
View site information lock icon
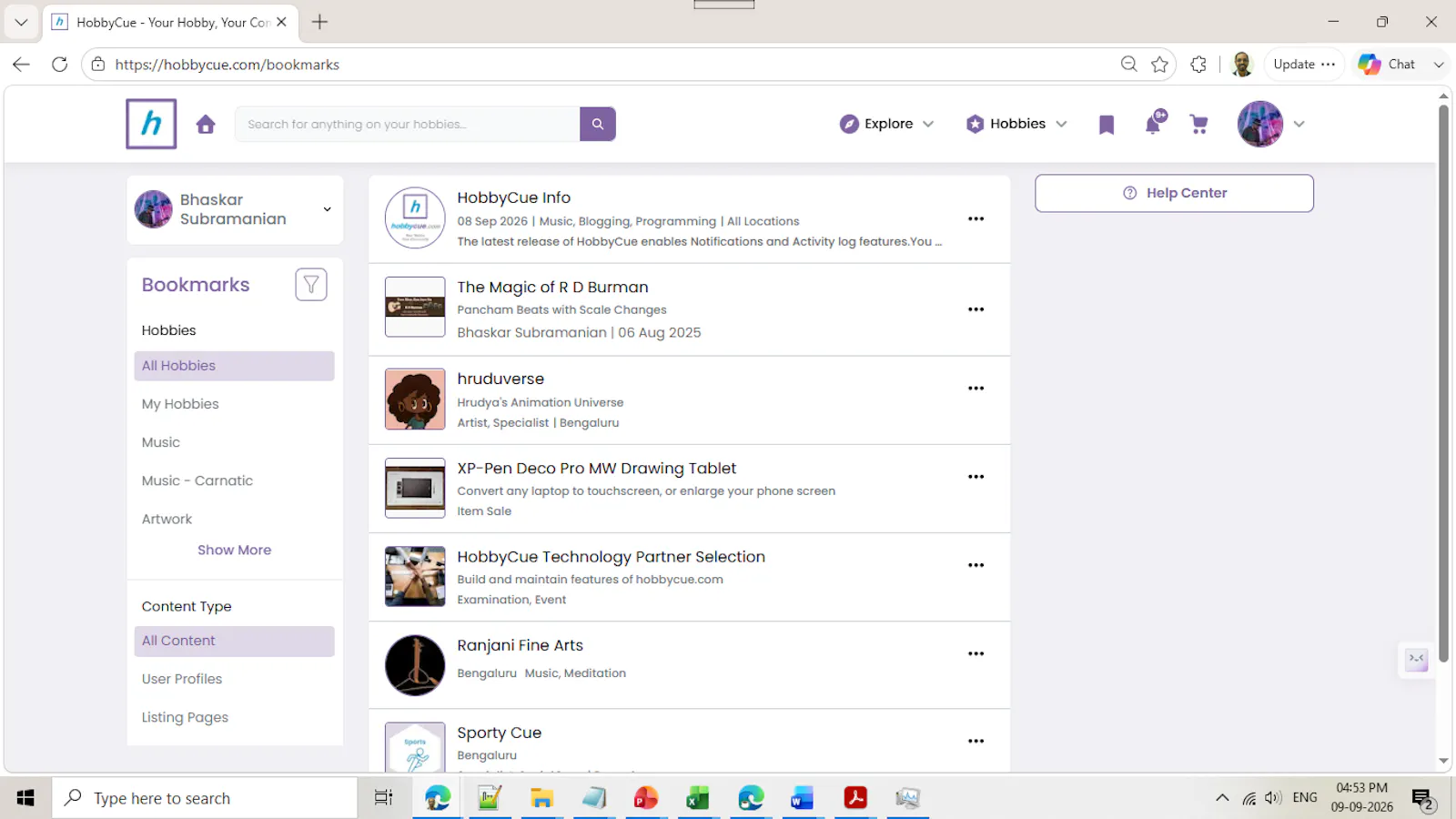98,64
